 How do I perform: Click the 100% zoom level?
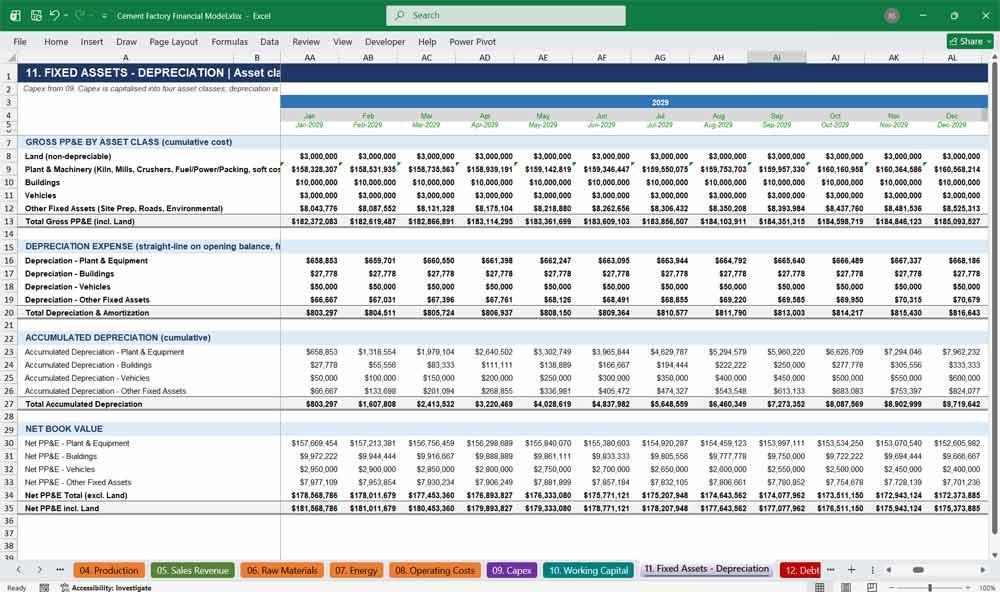(x=987, y=588)
